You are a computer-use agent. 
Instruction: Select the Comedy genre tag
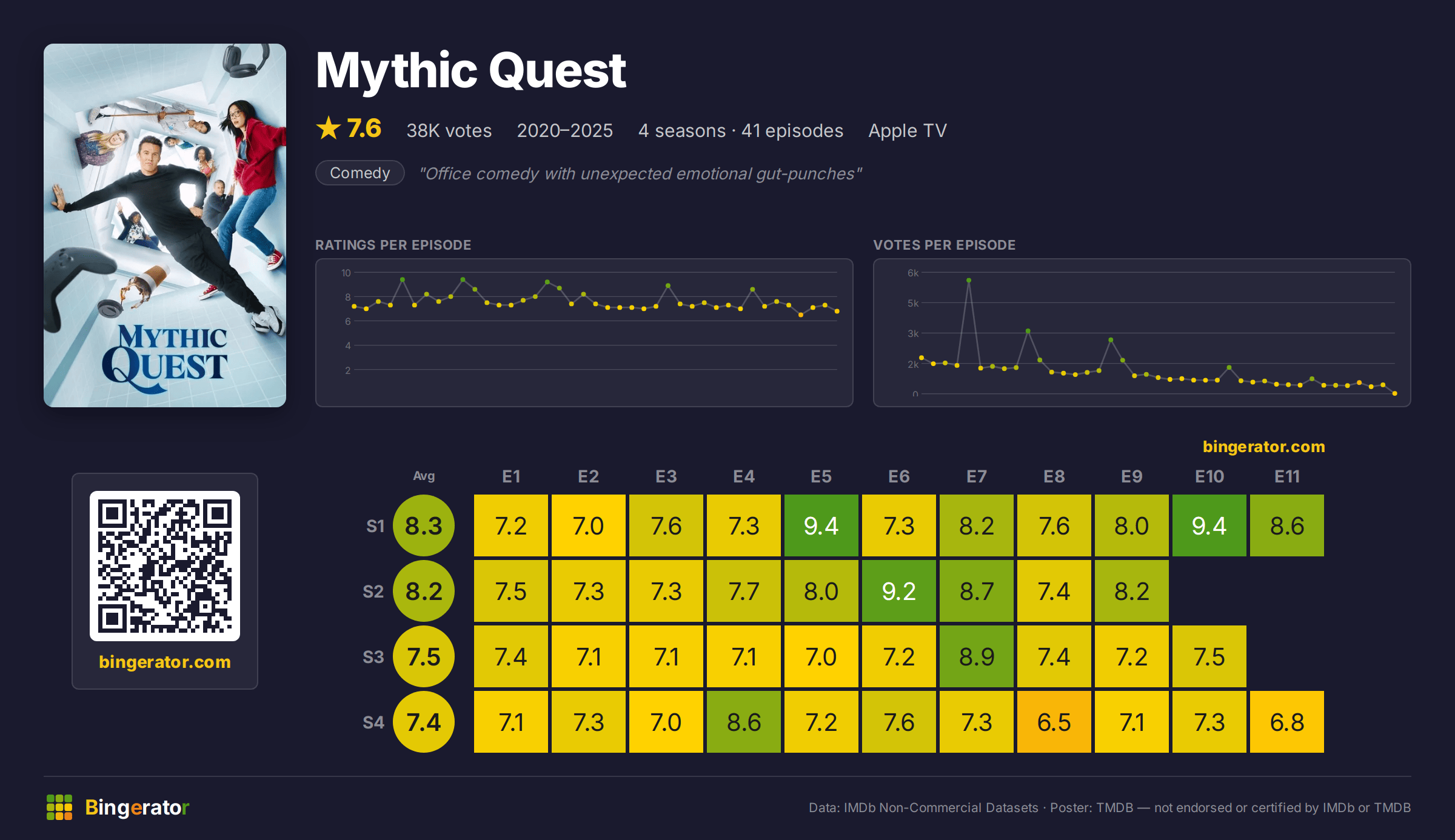[360, 173]
